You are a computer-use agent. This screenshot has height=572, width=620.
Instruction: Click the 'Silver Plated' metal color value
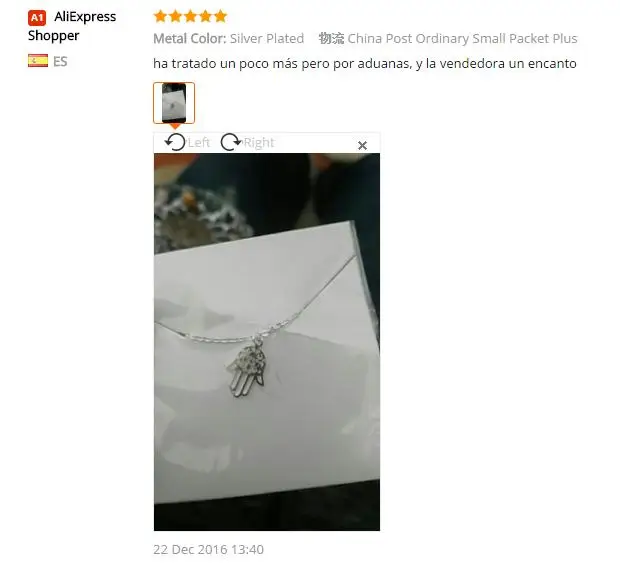[267, 38]
